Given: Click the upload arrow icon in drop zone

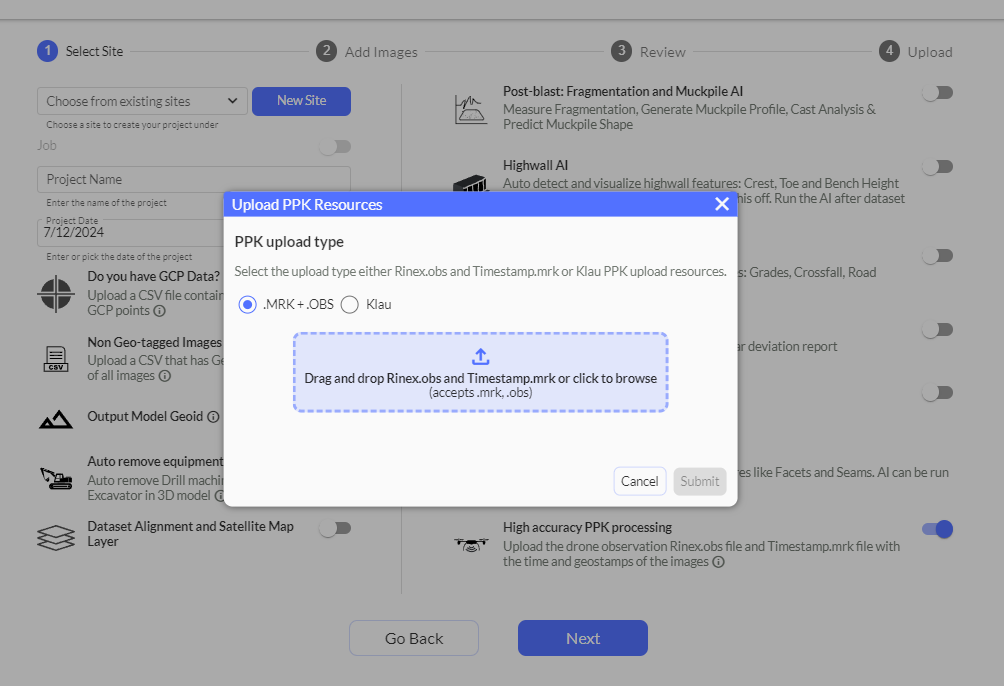Looking at the screenshot, I should click(480, 357).
